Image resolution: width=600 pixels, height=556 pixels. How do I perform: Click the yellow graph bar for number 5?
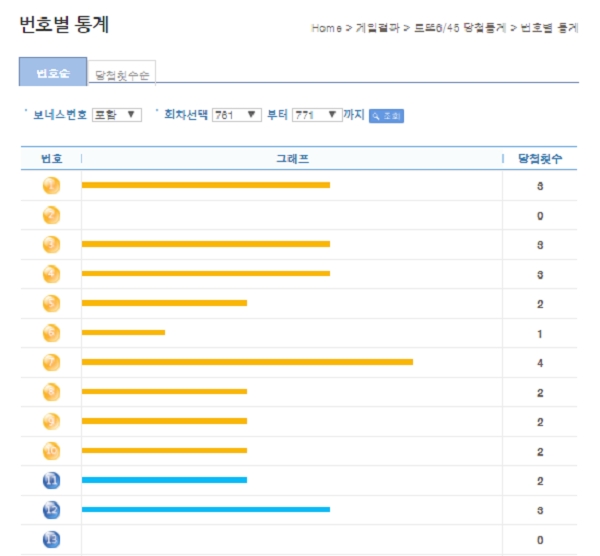point(164,303)
